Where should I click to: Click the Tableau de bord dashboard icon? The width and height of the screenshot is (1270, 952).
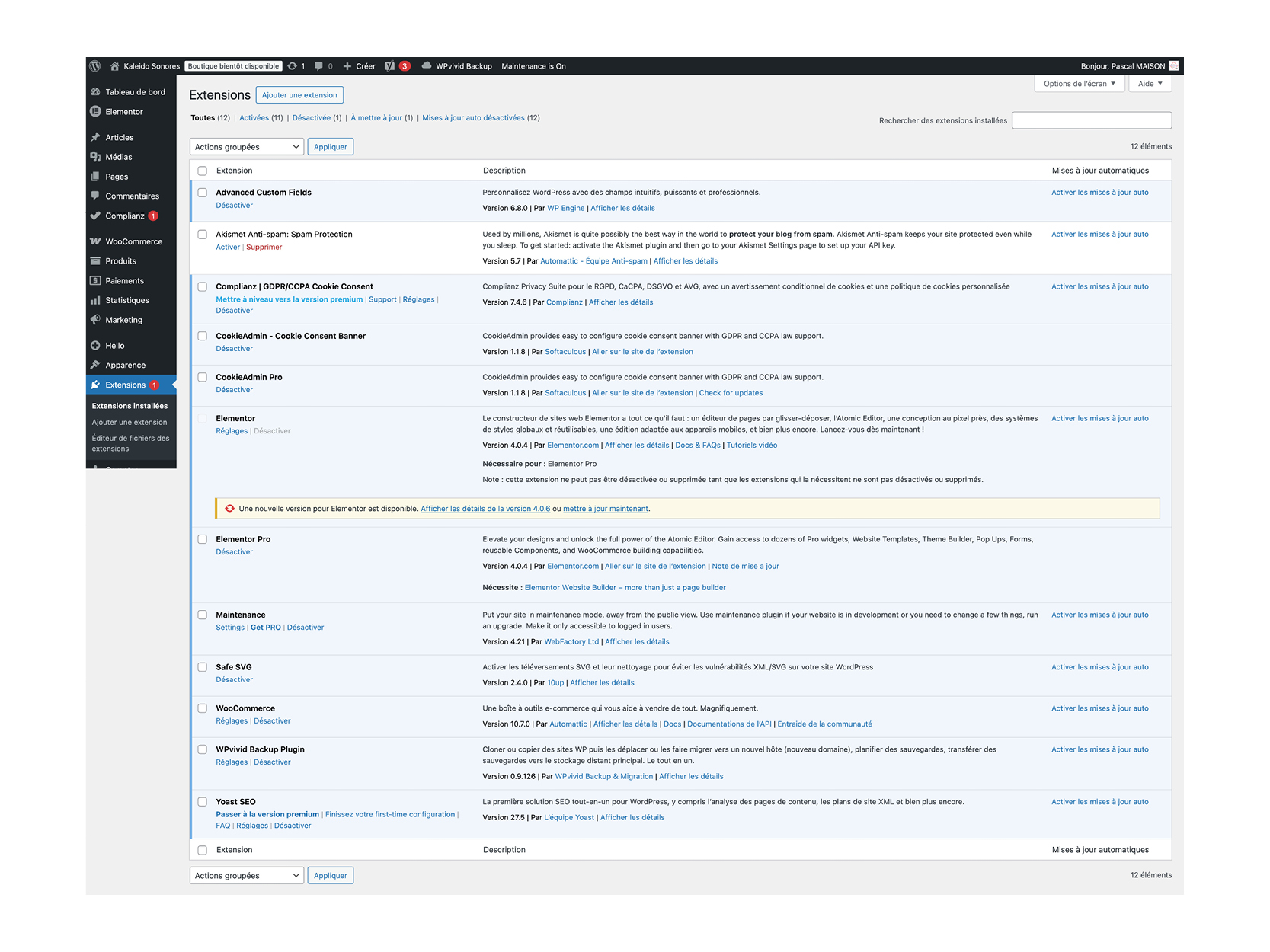(x=95, y=92)
